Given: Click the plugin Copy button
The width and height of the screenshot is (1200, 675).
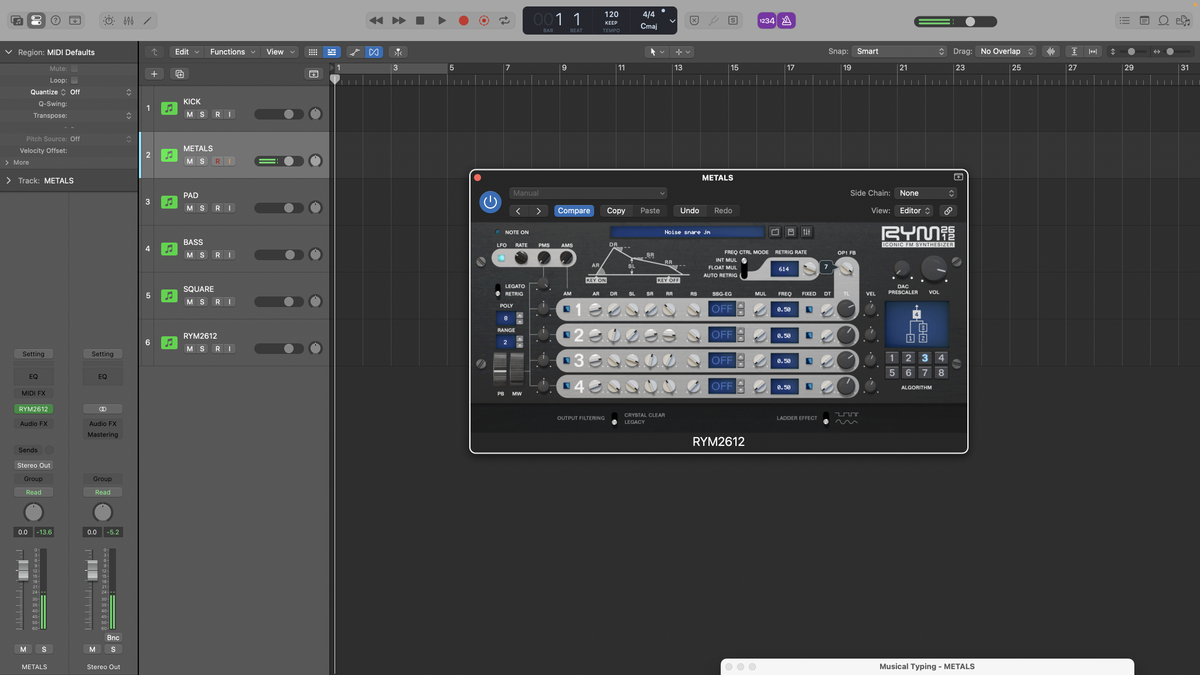Looking at the screenshot, I should (x=616, y=211).
